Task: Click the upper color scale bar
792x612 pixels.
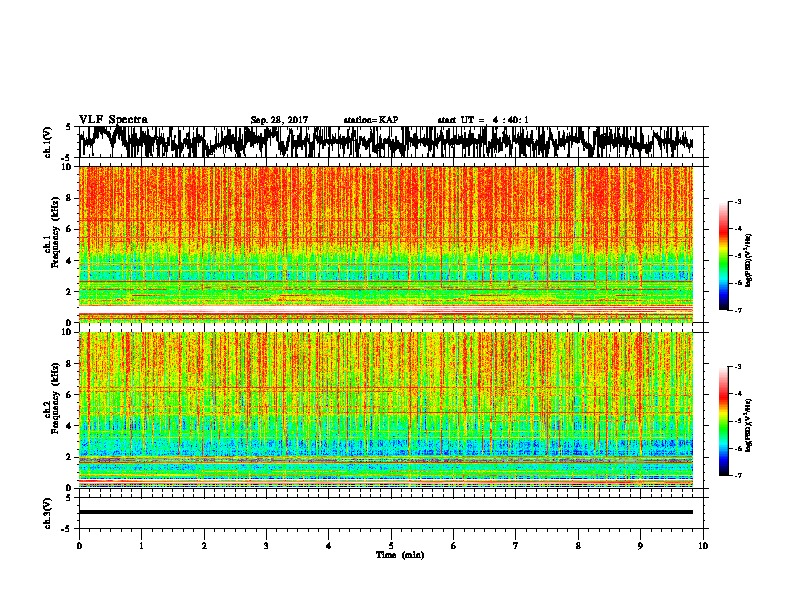Action: click(x=723, y=256)
